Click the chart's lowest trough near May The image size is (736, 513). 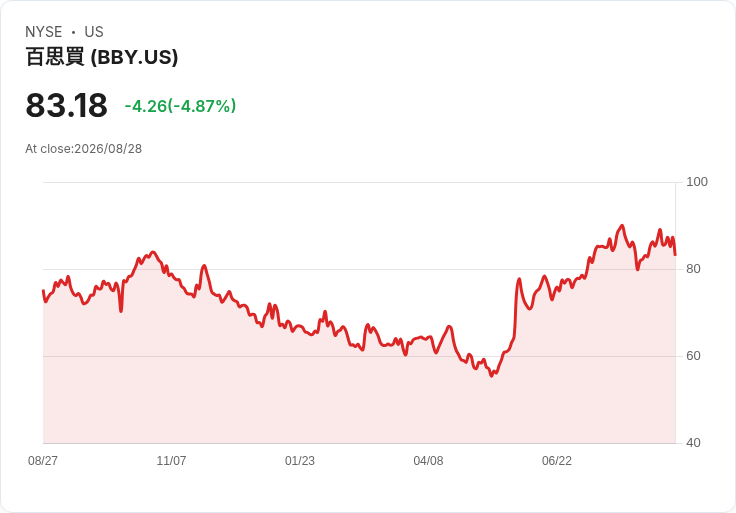(491, 375)
